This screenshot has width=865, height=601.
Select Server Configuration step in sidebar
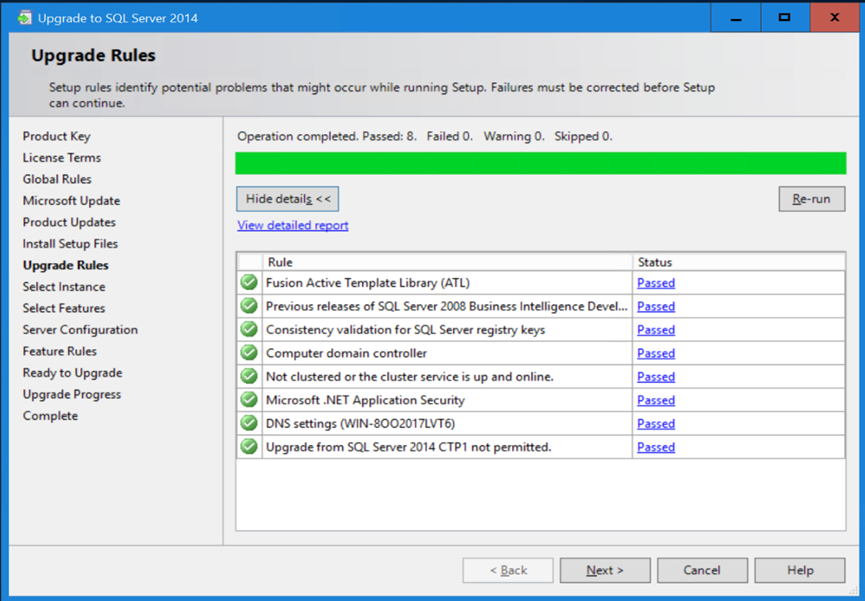click(80, 330)
